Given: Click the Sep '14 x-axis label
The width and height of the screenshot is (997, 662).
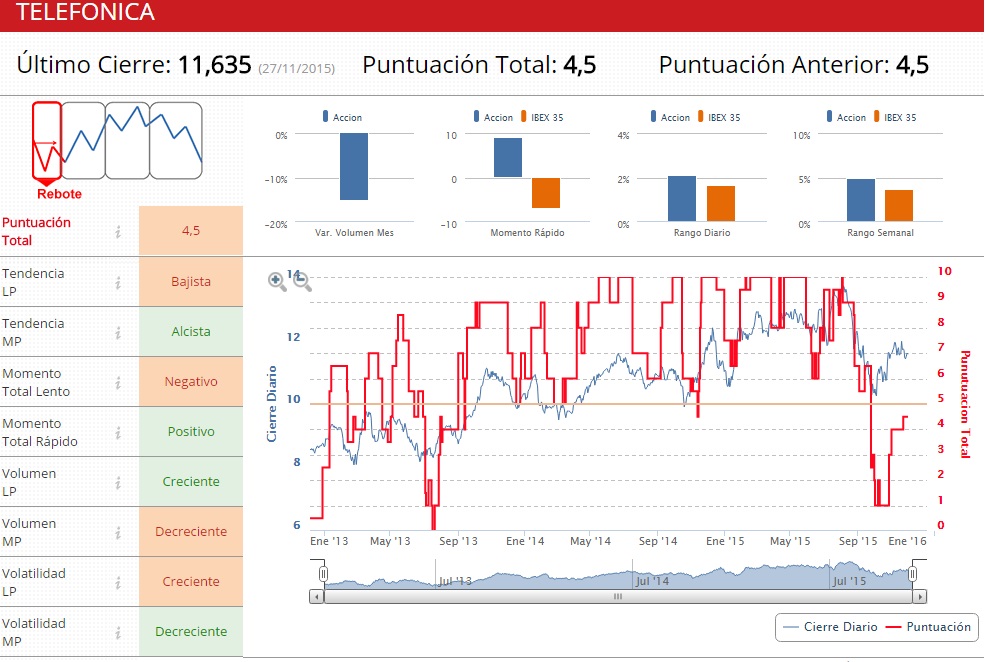Looking at the screenshot, I should point(658,541).
